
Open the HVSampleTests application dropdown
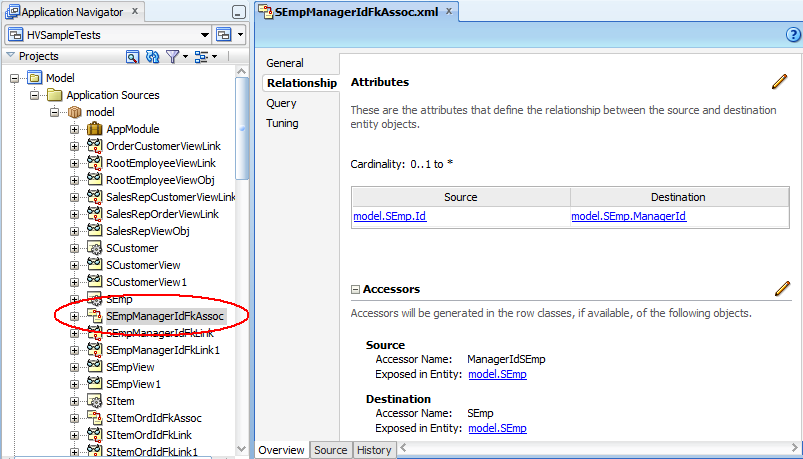click(205, 35)
